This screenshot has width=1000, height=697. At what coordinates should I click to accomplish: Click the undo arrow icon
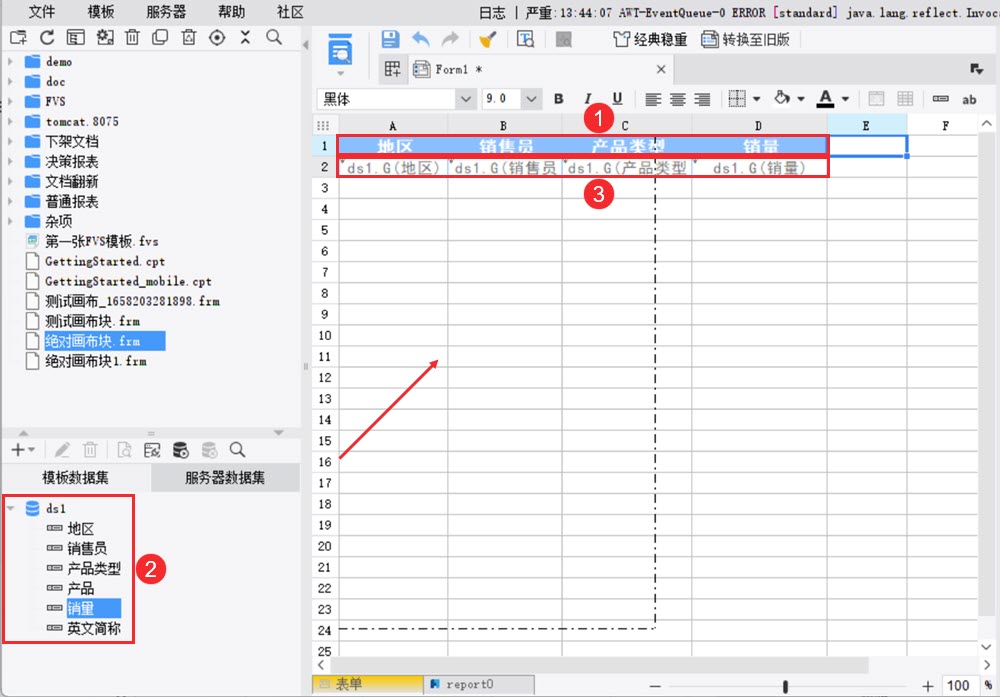(420, 39)
